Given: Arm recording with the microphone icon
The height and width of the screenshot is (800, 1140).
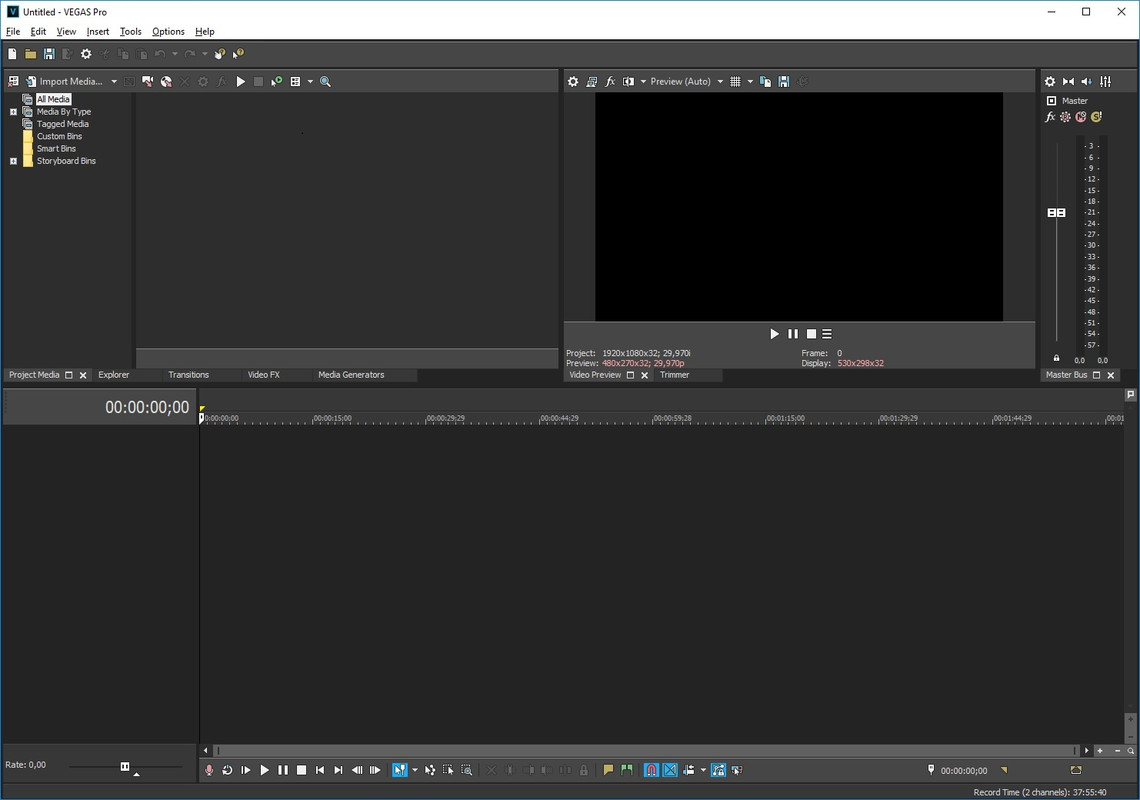Looking at the screenshot, I should coord(209,770).
